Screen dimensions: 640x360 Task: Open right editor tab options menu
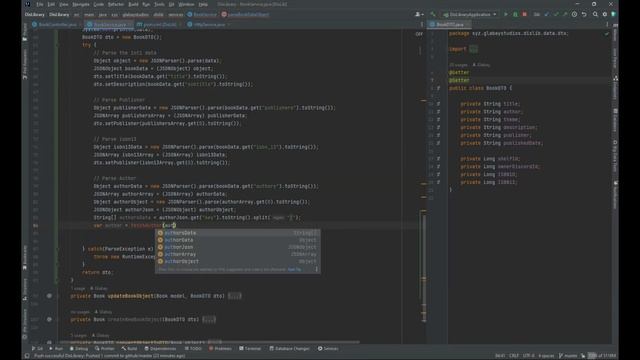pos(607,24)
